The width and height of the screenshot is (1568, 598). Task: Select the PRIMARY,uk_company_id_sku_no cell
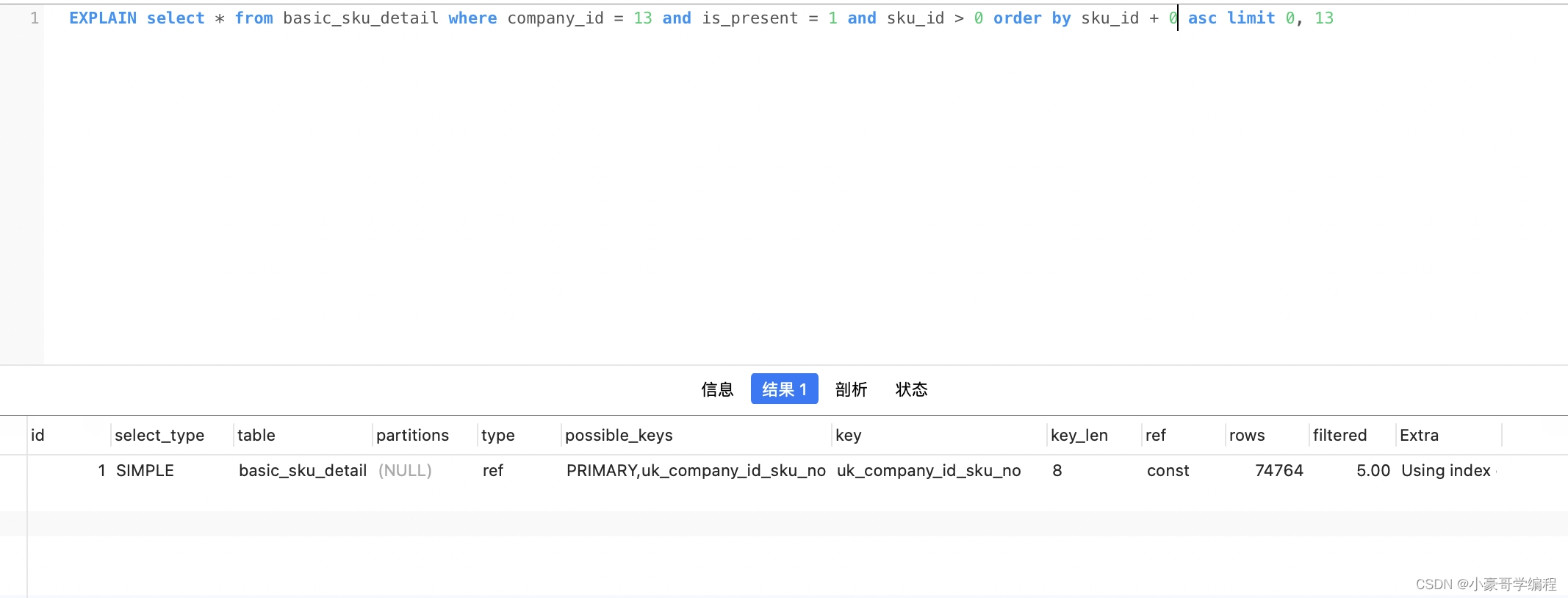[x=696, y=470]
